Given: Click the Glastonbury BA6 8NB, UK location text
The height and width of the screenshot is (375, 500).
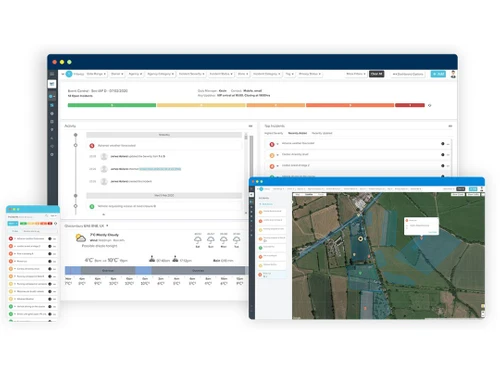Looking at the screenshot, I should (84, 226).
